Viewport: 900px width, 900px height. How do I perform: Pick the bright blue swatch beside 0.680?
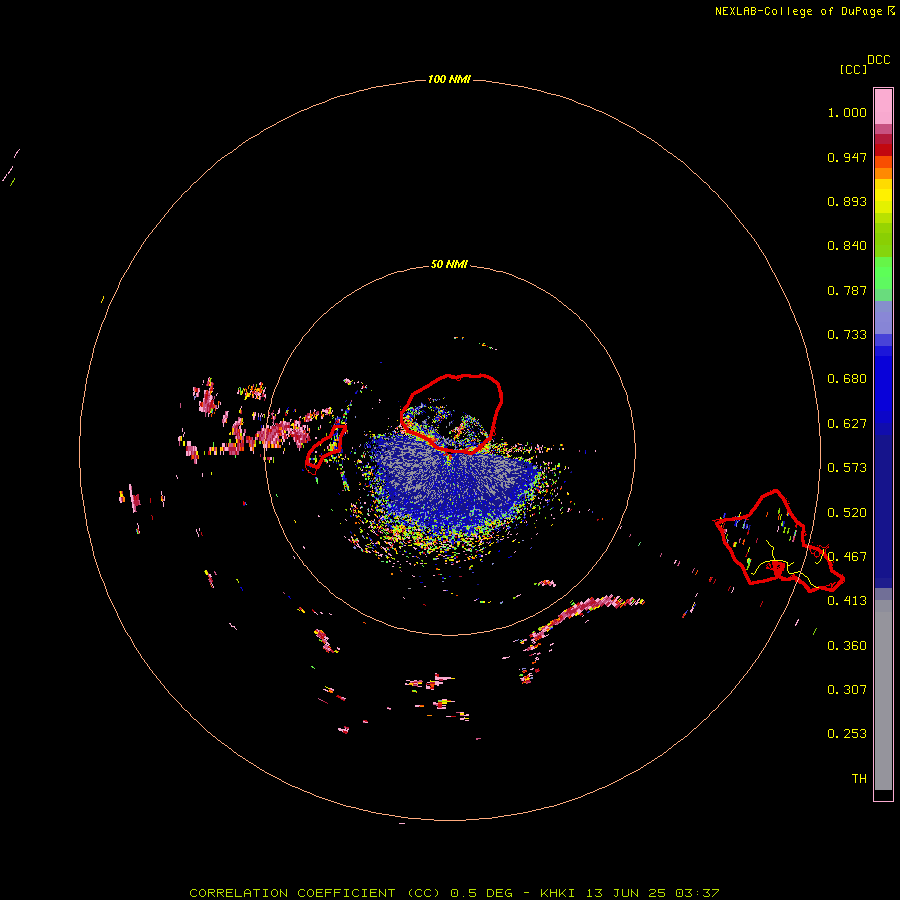(883, 385)
